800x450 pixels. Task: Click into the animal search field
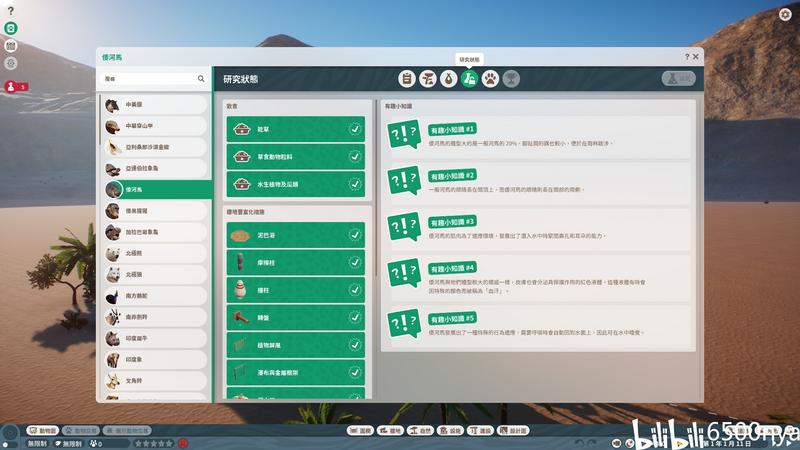[153, 79]
